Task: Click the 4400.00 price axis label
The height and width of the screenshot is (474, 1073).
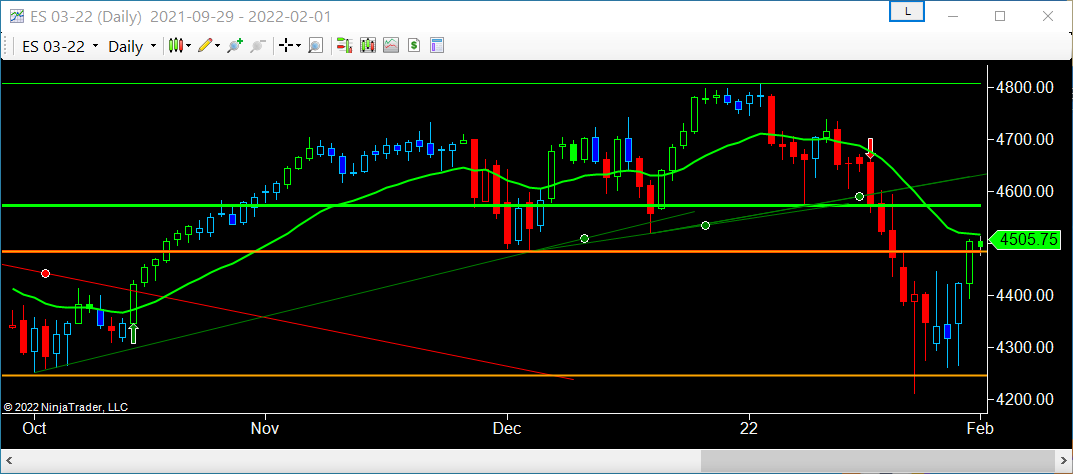Action: (x=1023, y=295)
